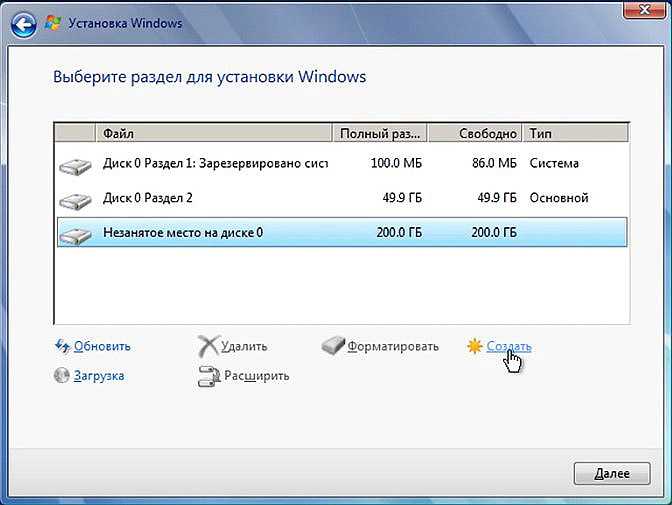Viewport: 672px width, 505px height.
Task: Sort by the Тип column header
Action: 576,133
